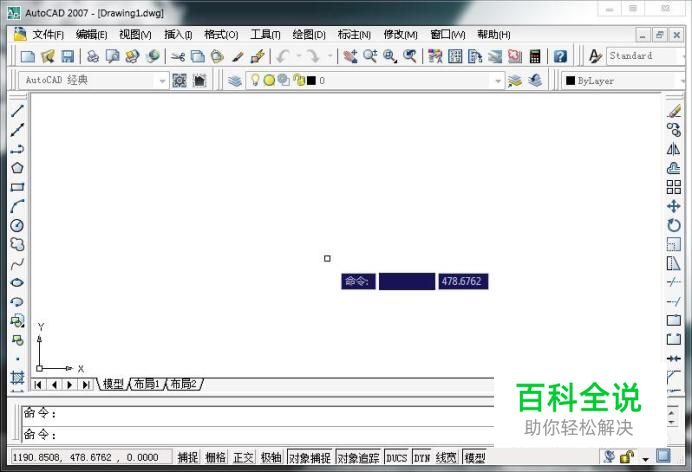Expand the layer list dropdown
Viewport: 692px width, 472px height.
[x=498, y=81]
